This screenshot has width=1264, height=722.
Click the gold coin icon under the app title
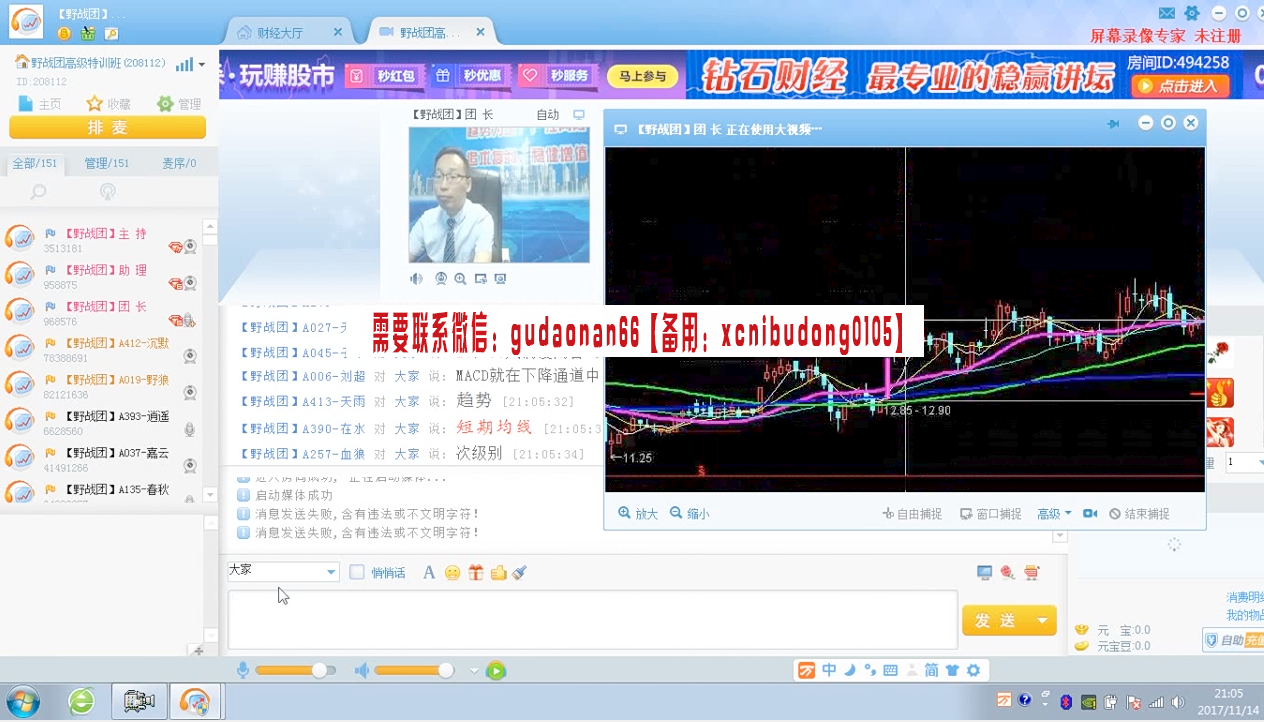click(x=64, y=33)
